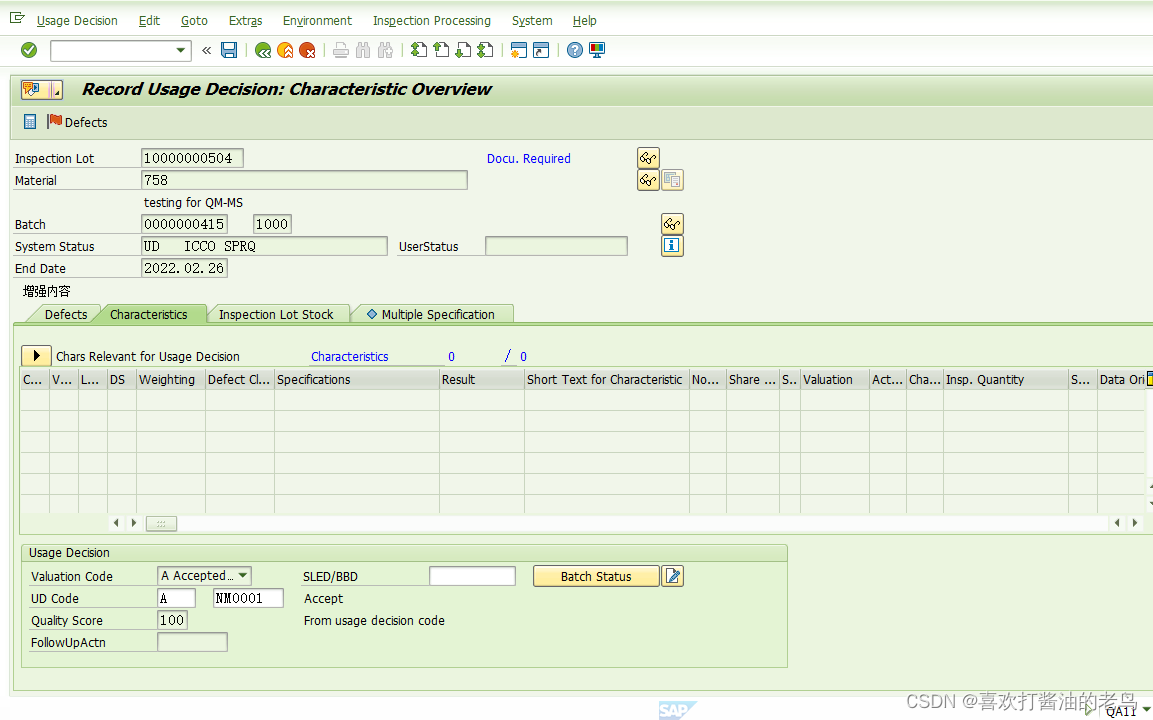Click the Help question mark icon

pyautogui.click(x=573, y=50)
